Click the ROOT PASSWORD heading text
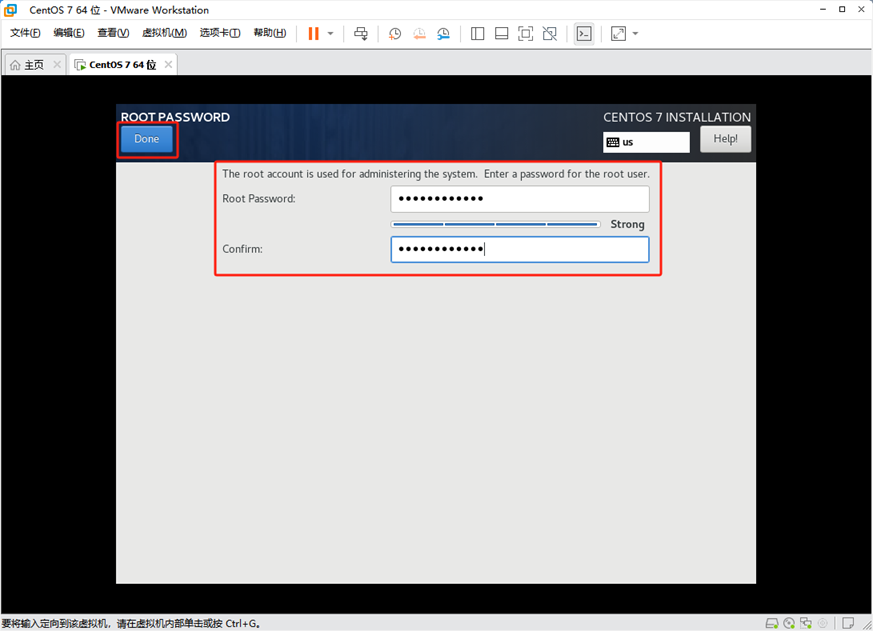 tap(175, 117)
